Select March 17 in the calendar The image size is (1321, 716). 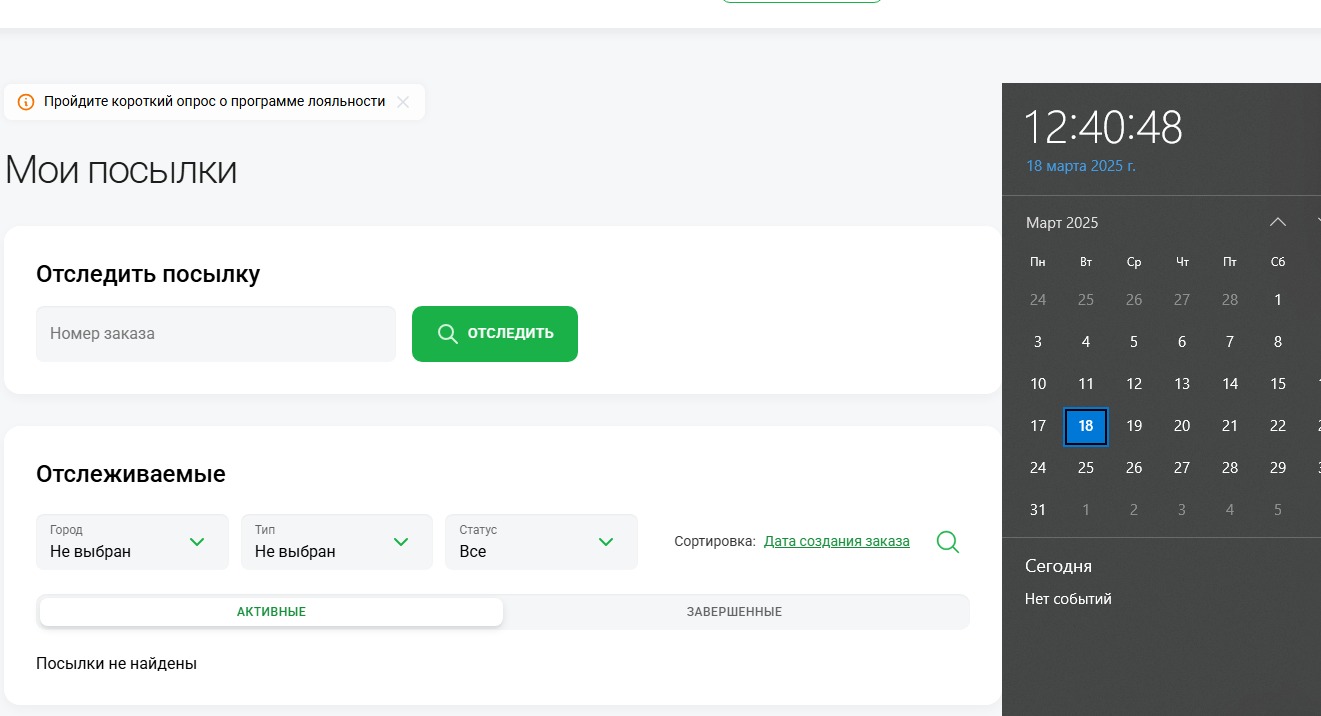tap(1038, 426)
